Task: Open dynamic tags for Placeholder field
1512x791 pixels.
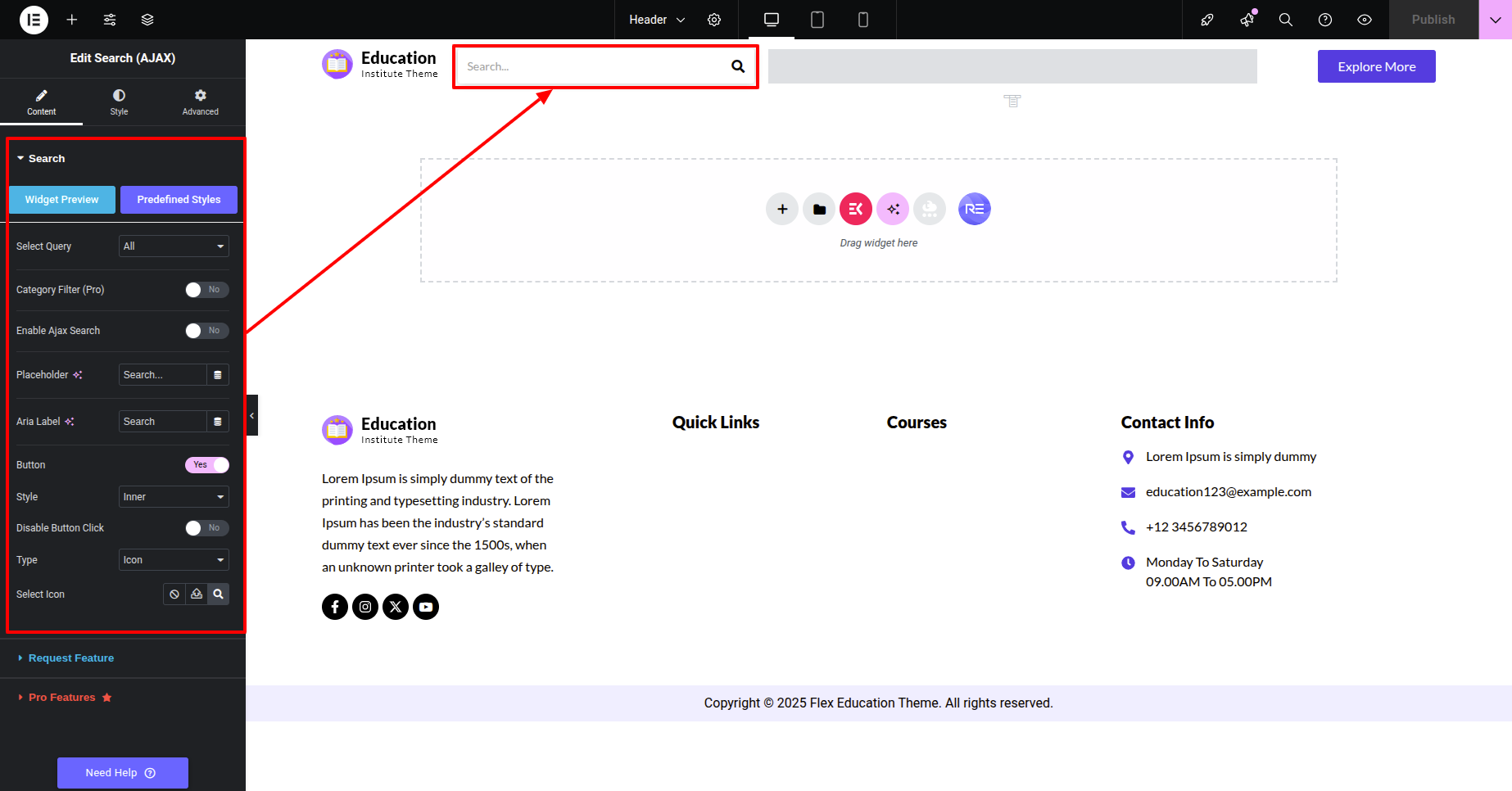Action: click(218, 375)
